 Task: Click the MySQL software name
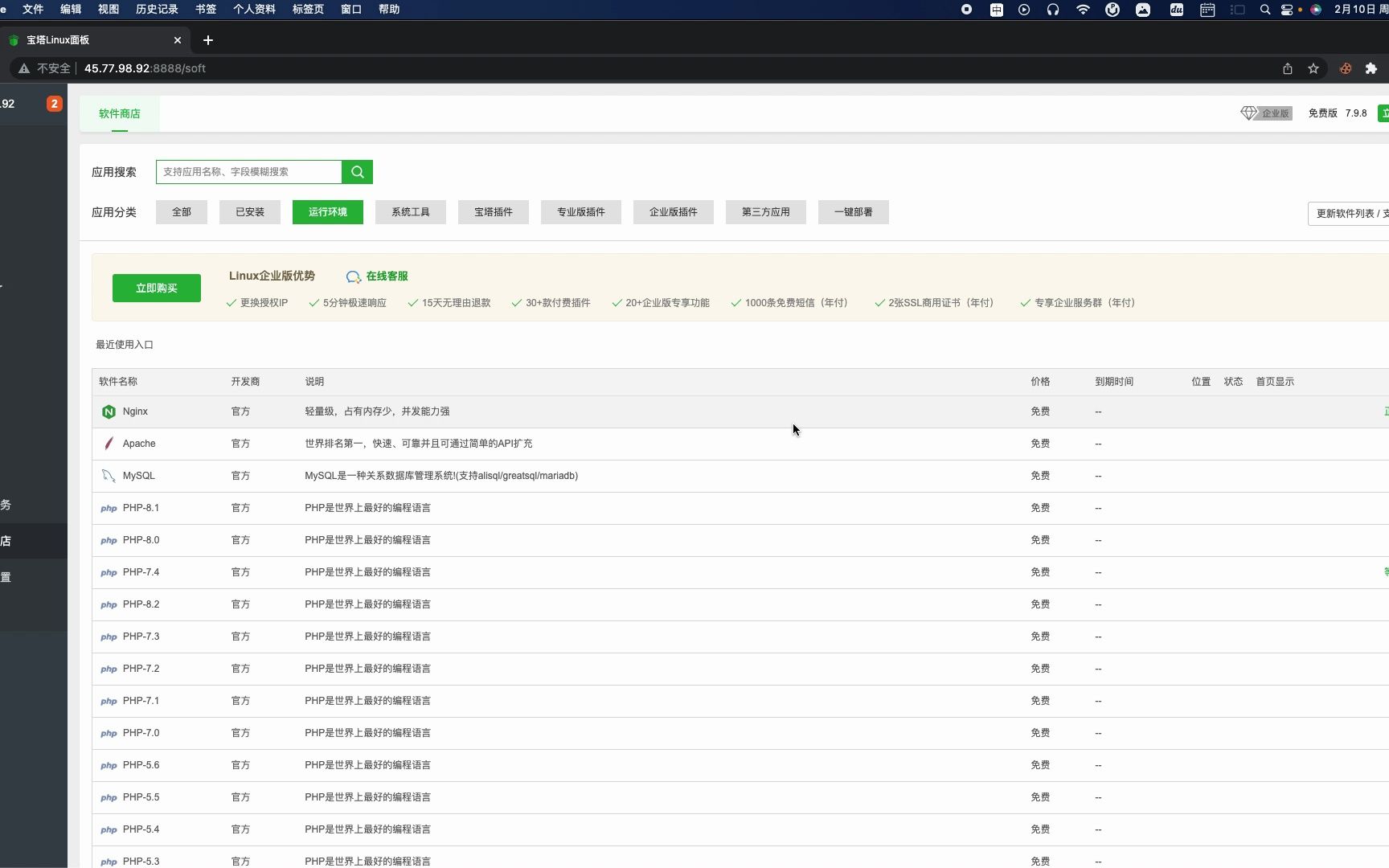(138, 476)
